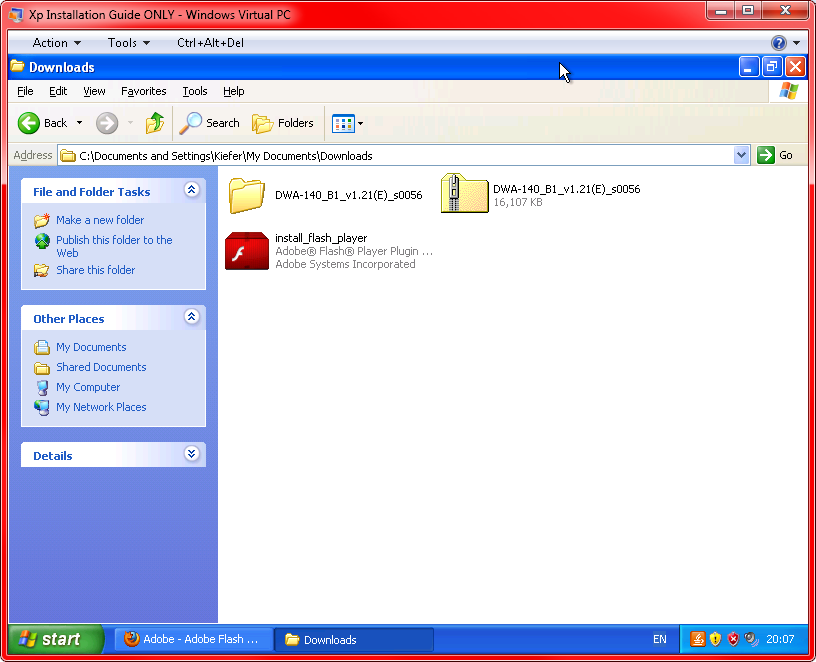This screenshot has width=816, height=662.
Task: Click the Share this folder icon
Action: point(41,270)
